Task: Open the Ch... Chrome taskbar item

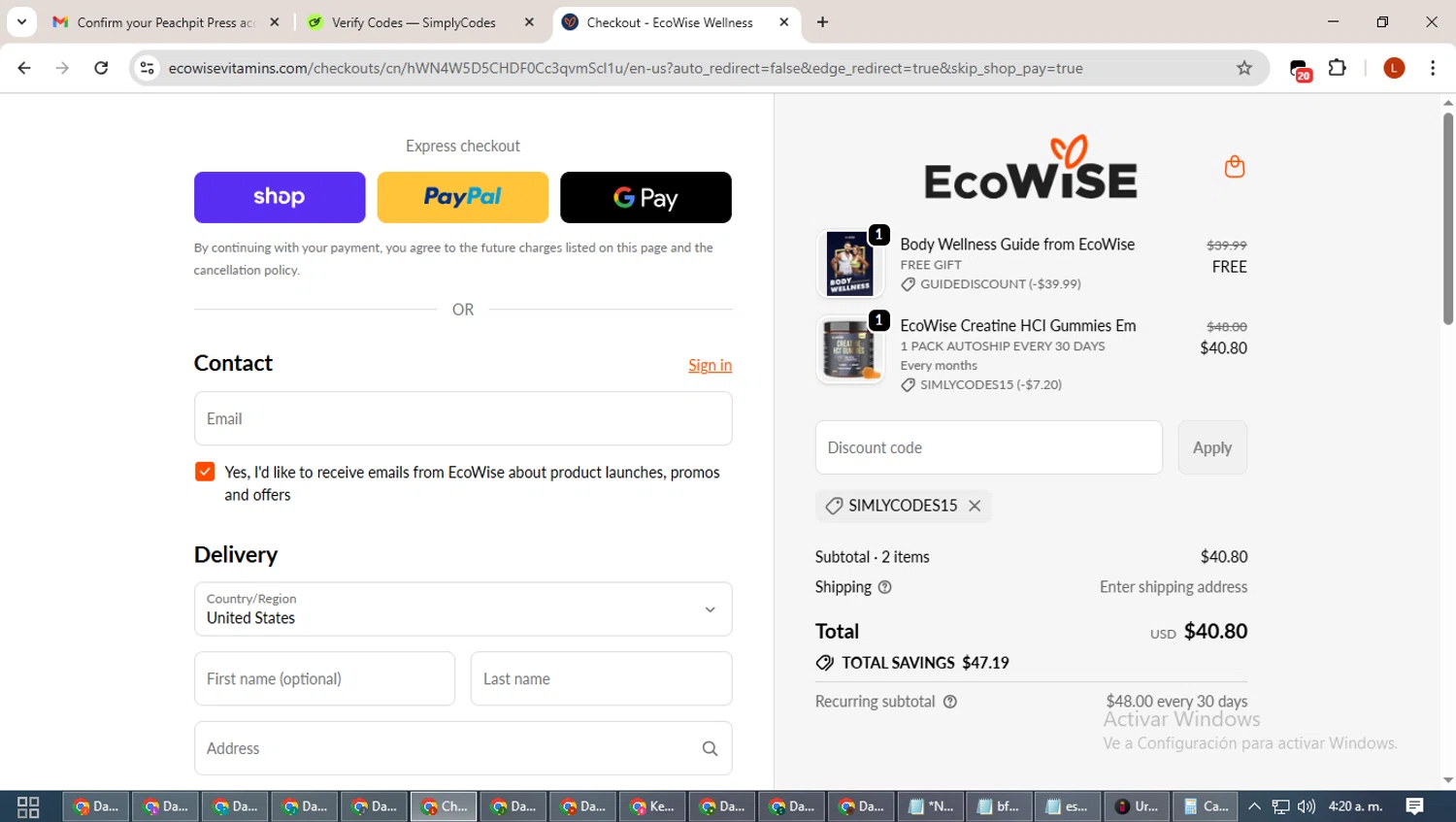Action: pyautogui.click(x=444, y=806)
